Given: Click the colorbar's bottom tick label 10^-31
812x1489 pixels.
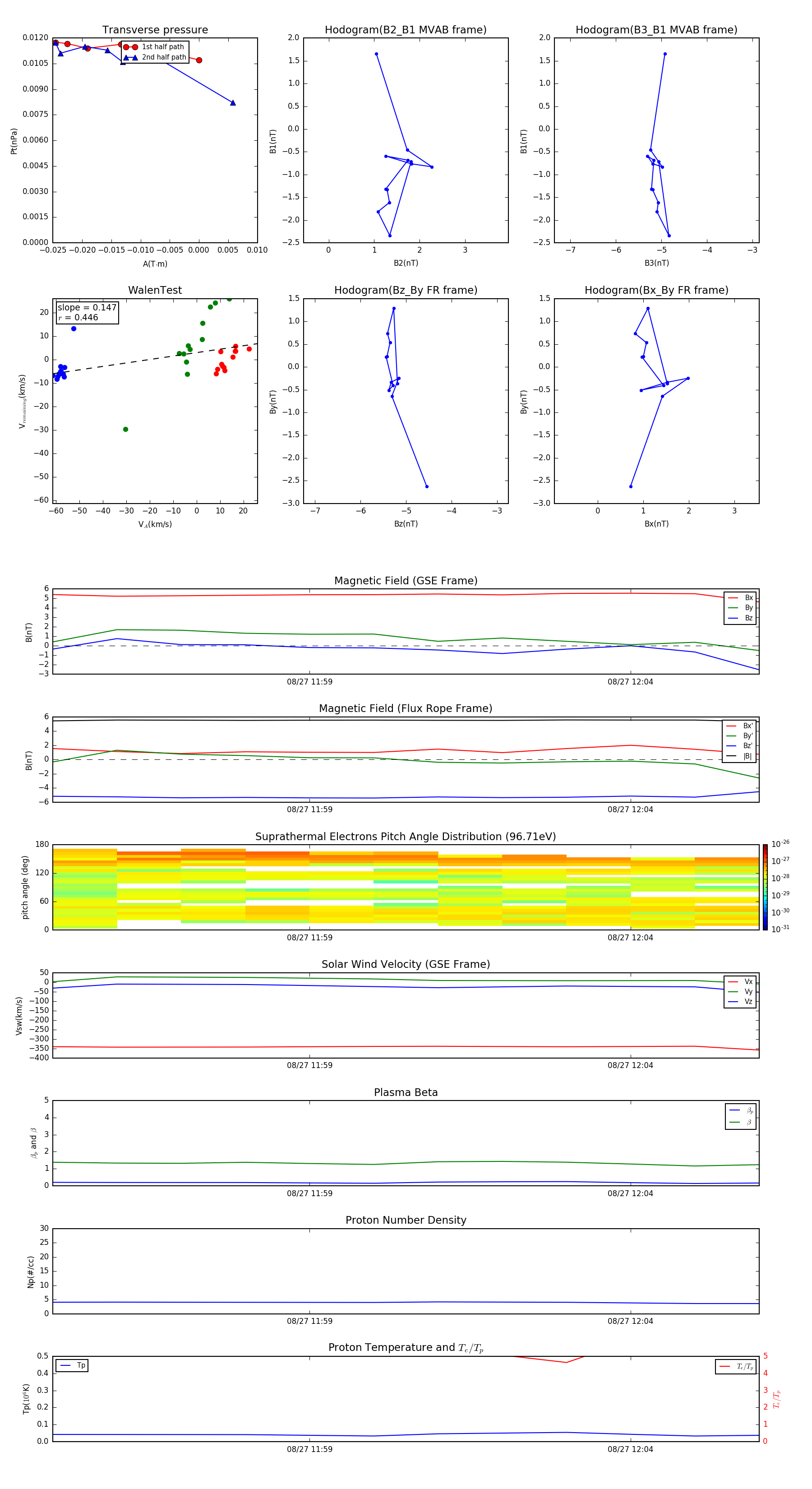Looking at the screenshot, I should [780, 929].
